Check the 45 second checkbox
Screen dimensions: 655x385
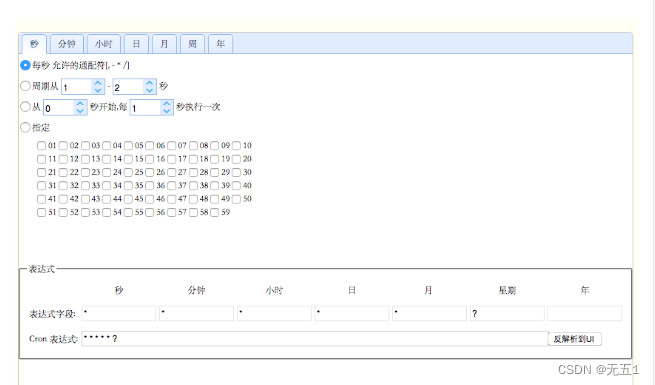128,199
